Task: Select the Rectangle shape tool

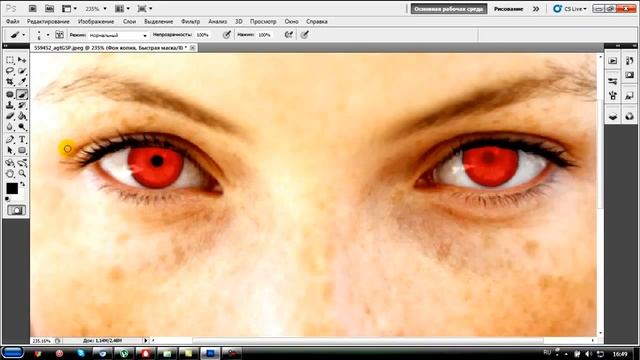Action: coord(22,151)
